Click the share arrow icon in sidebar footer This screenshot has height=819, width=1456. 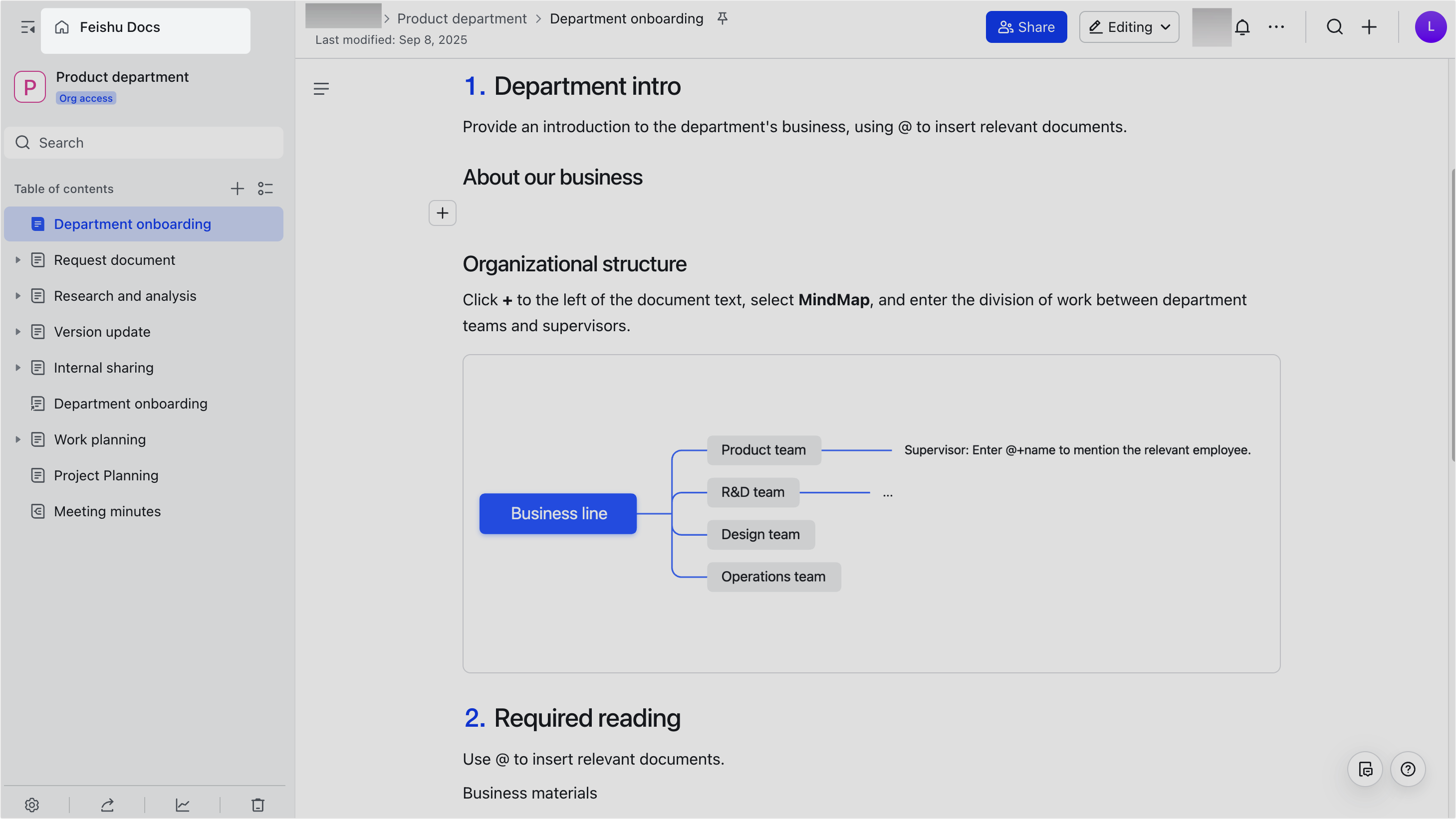107,805
